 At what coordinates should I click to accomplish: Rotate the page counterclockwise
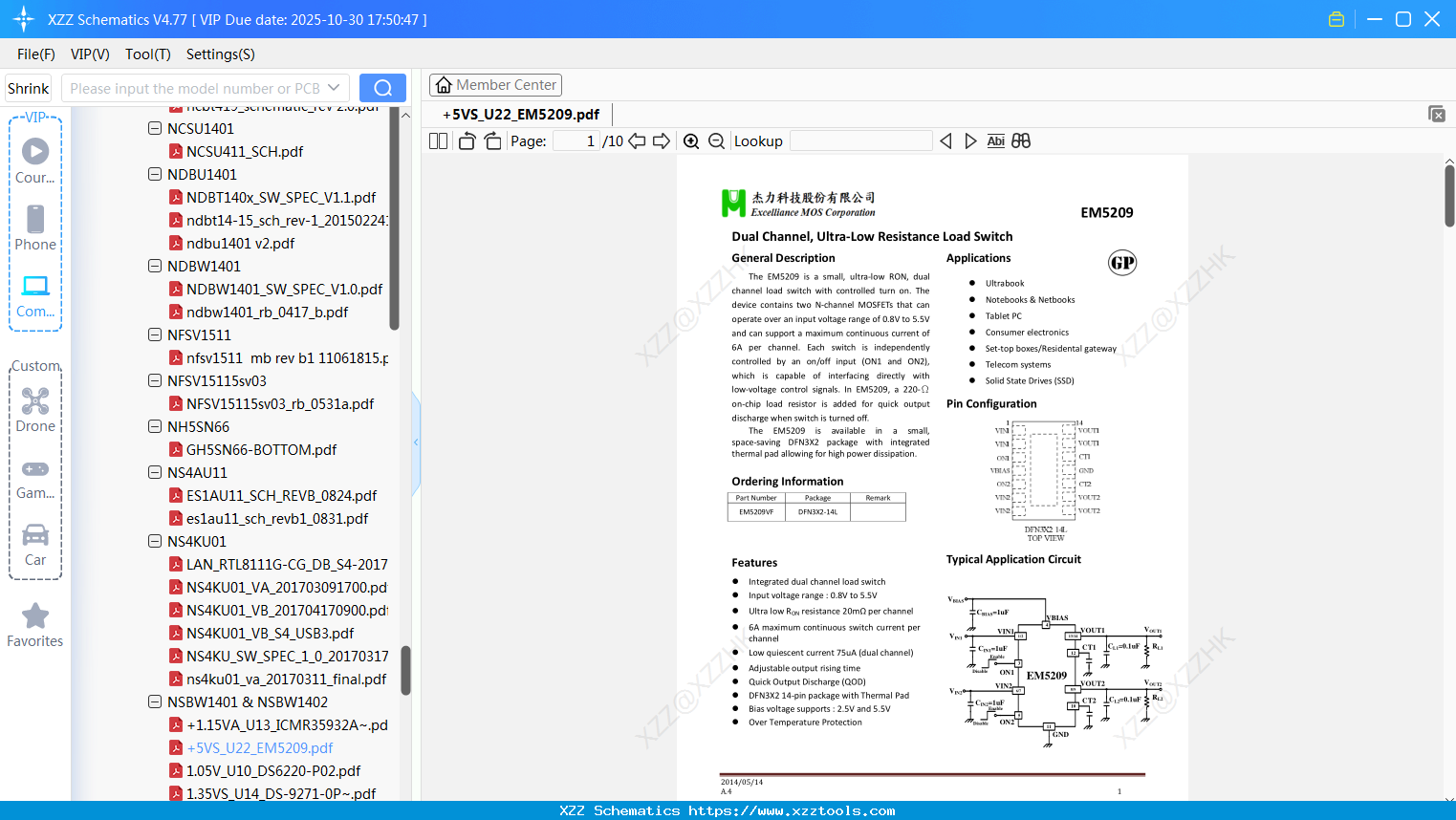[x=467, y=141]
